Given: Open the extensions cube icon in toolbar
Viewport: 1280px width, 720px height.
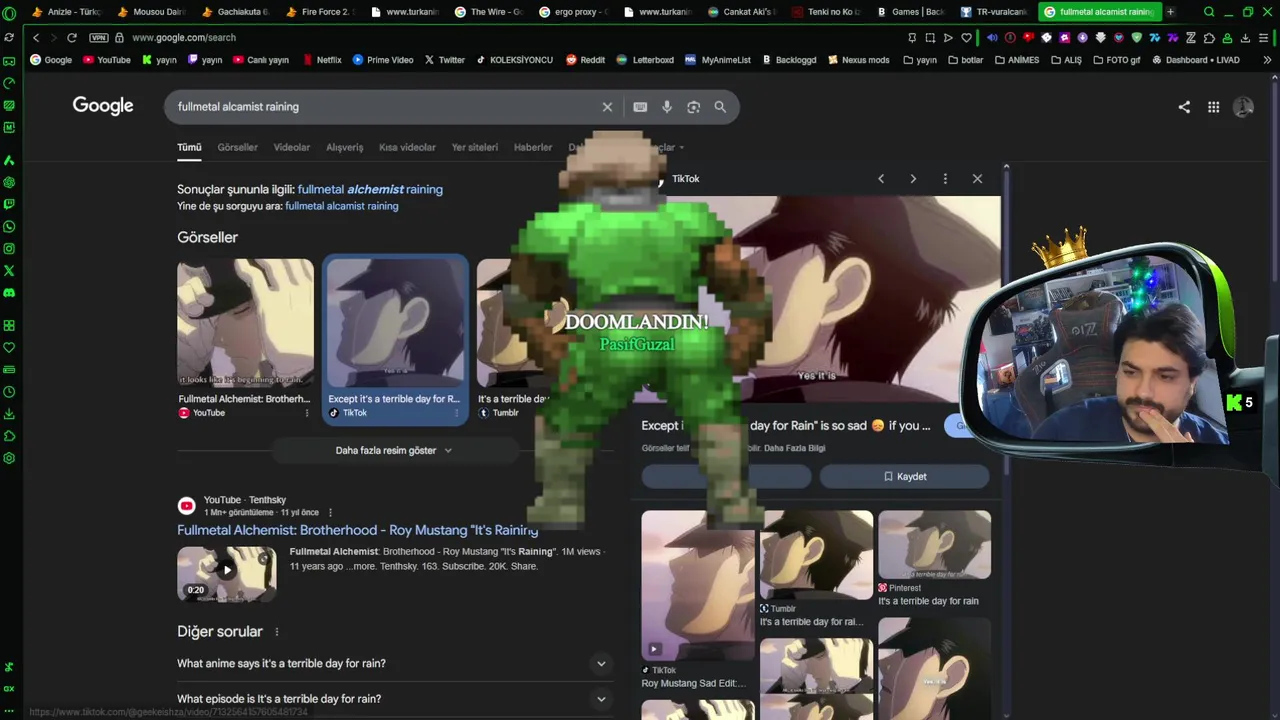Looking at the screenshot, I should tap(1209, 38).
